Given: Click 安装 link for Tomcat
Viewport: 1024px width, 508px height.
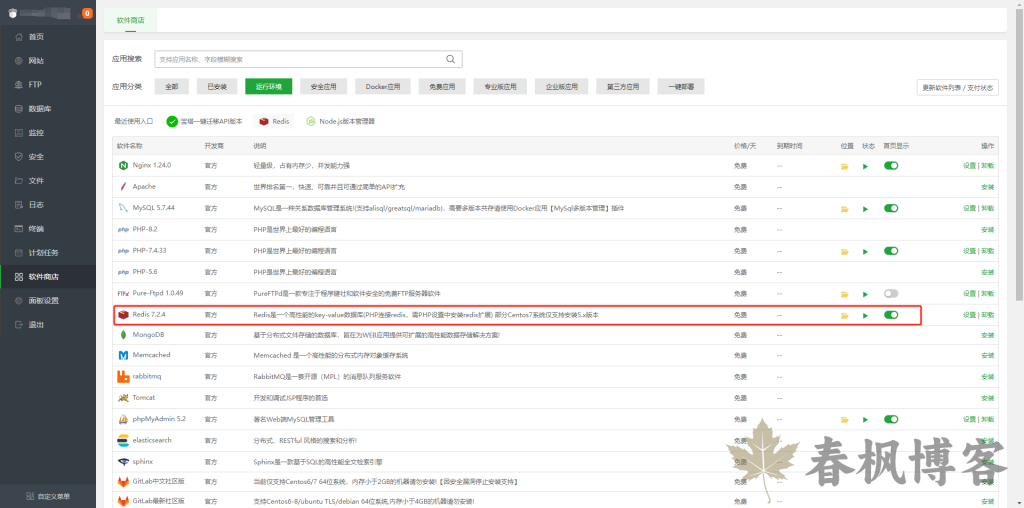Looking at the screenshot, I should [987, 398].
